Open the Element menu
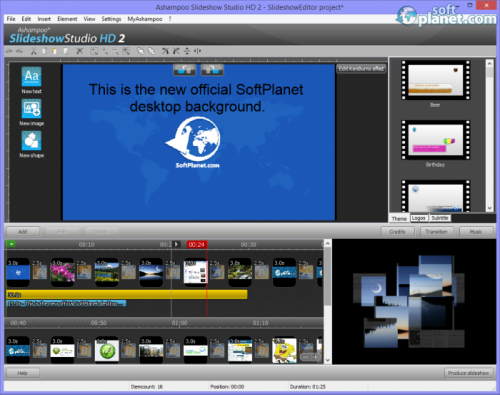 click(67, 19)
